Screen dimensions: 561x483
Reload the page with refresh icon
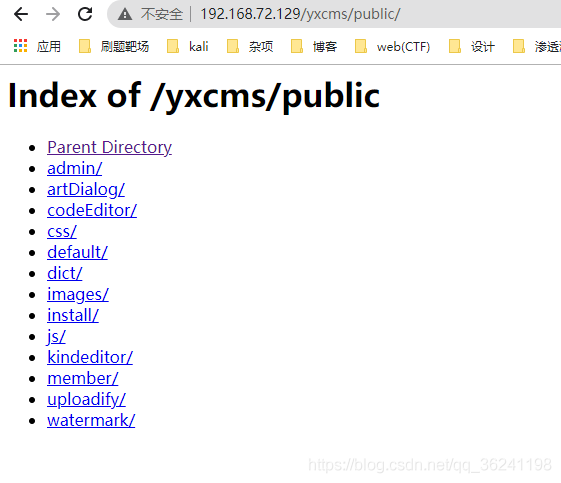click(85, 14)
